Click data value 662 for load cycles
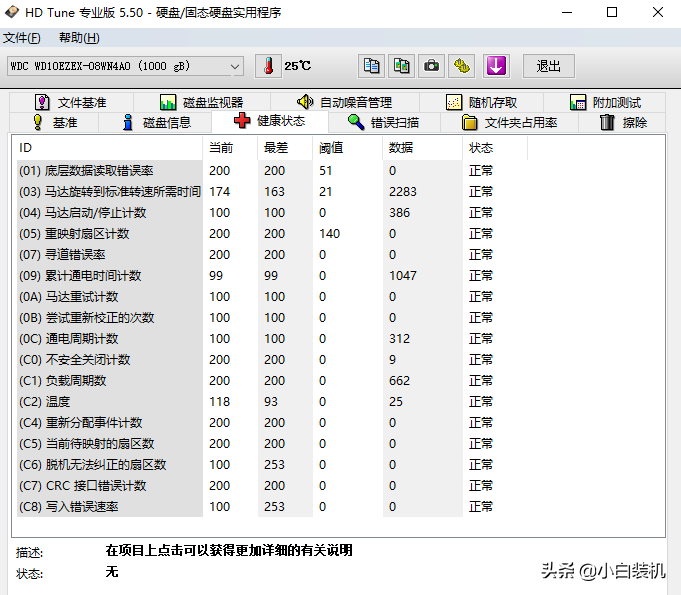The image size is (681, 595). click(399, 380)
